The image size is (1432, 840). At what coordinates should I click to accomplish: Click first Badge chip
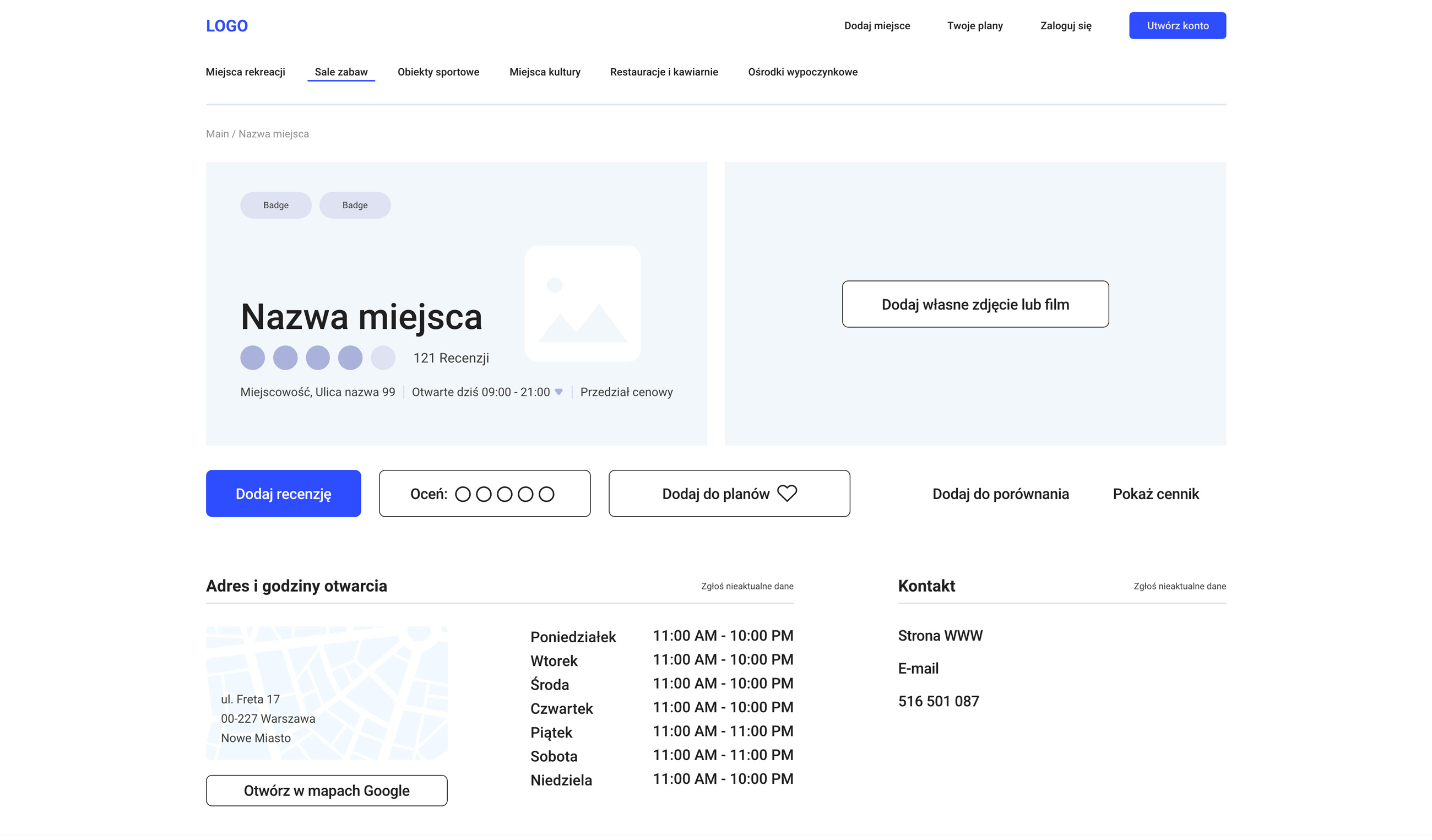(275, 205)
